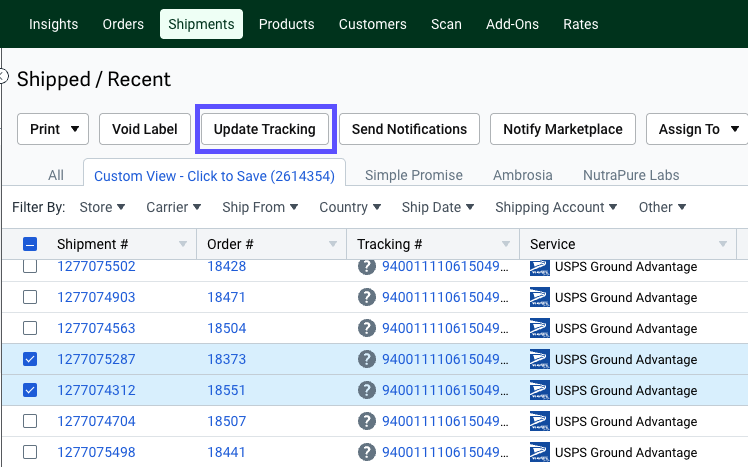Click tracking question mark icon for order 18507
Screen dimensions: 748x467
point(367,421)
